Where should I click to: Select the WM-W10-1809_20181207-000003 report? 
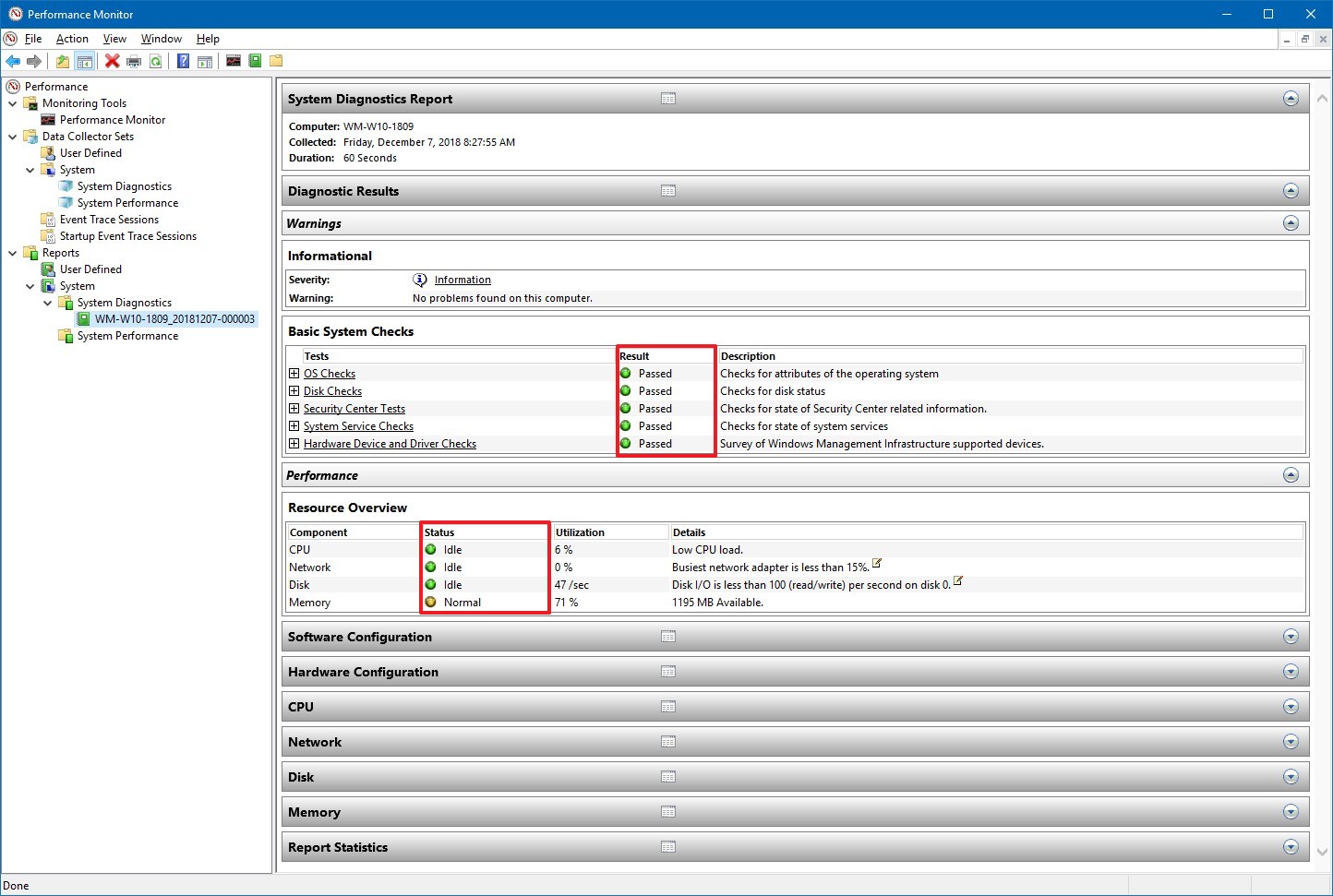click(174, 318)
